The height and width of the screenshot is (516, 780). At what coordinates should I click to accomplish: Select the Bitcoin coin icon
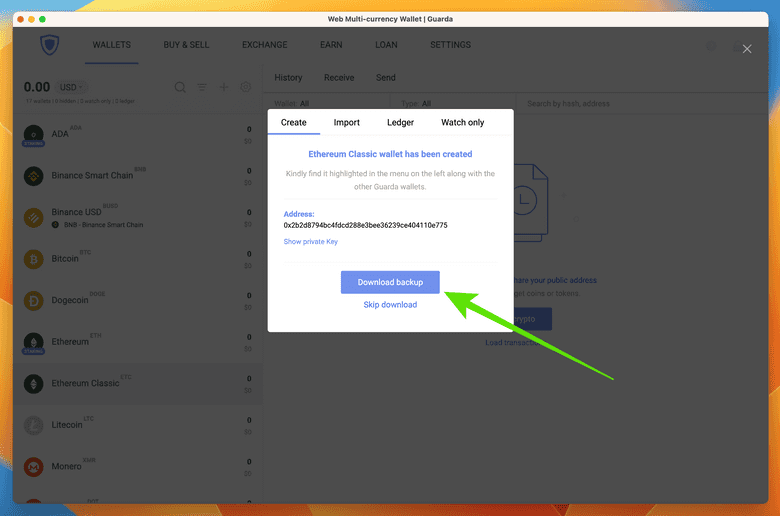pyautogui.click(x=34, y=259)
